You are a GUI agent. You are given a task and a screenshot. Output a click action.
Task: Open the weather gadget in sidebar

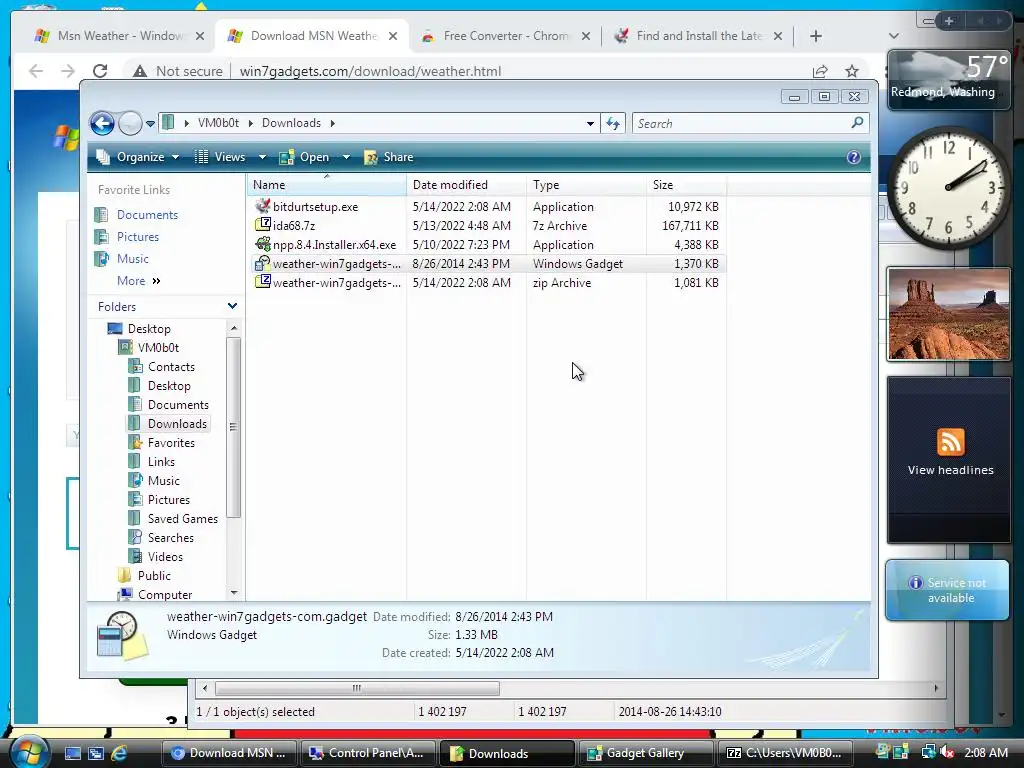pos(948,80)
